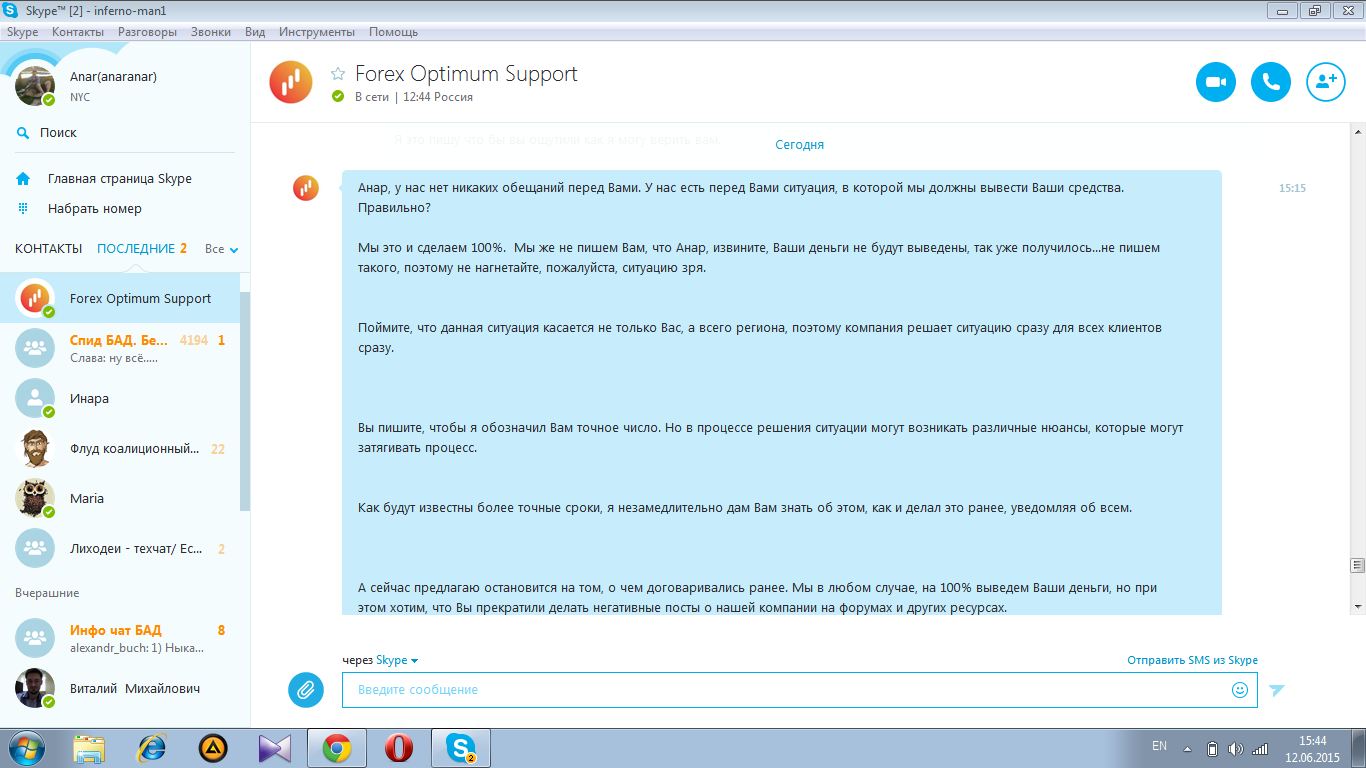Click the home icon beside Главная страница
1366x768 pixels.
click(x=23, y=179)
